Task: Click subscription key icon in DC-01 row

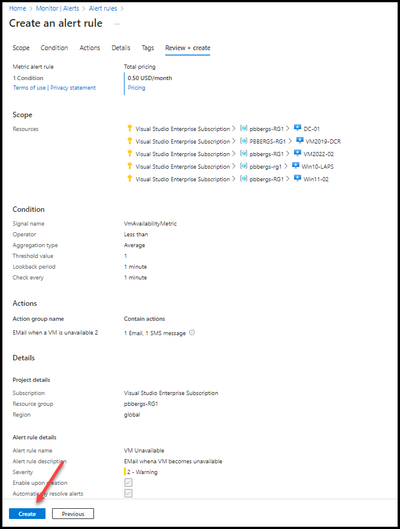Action: click(x=130, y=128)
